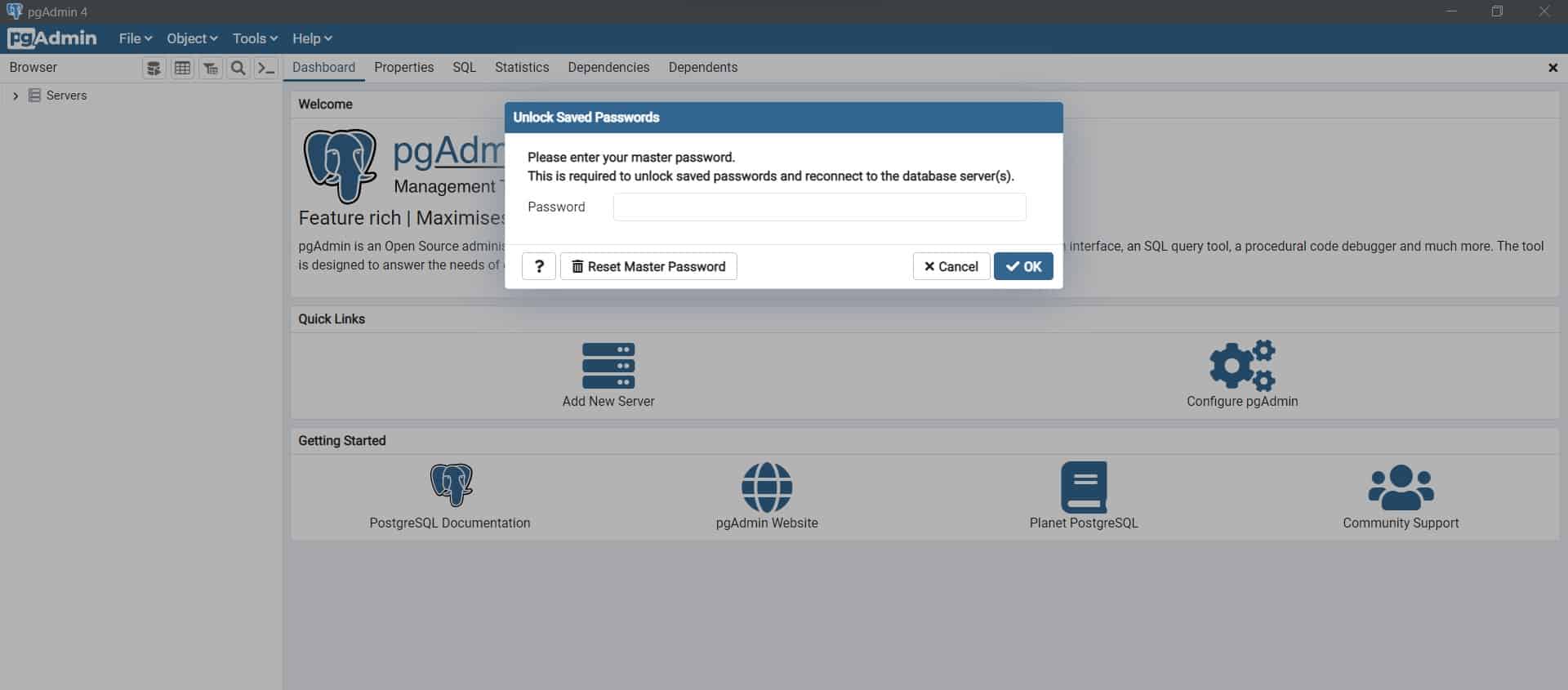Open the Object menu
The width and height of the screenshot is (1568, 690).
(192, 38)
